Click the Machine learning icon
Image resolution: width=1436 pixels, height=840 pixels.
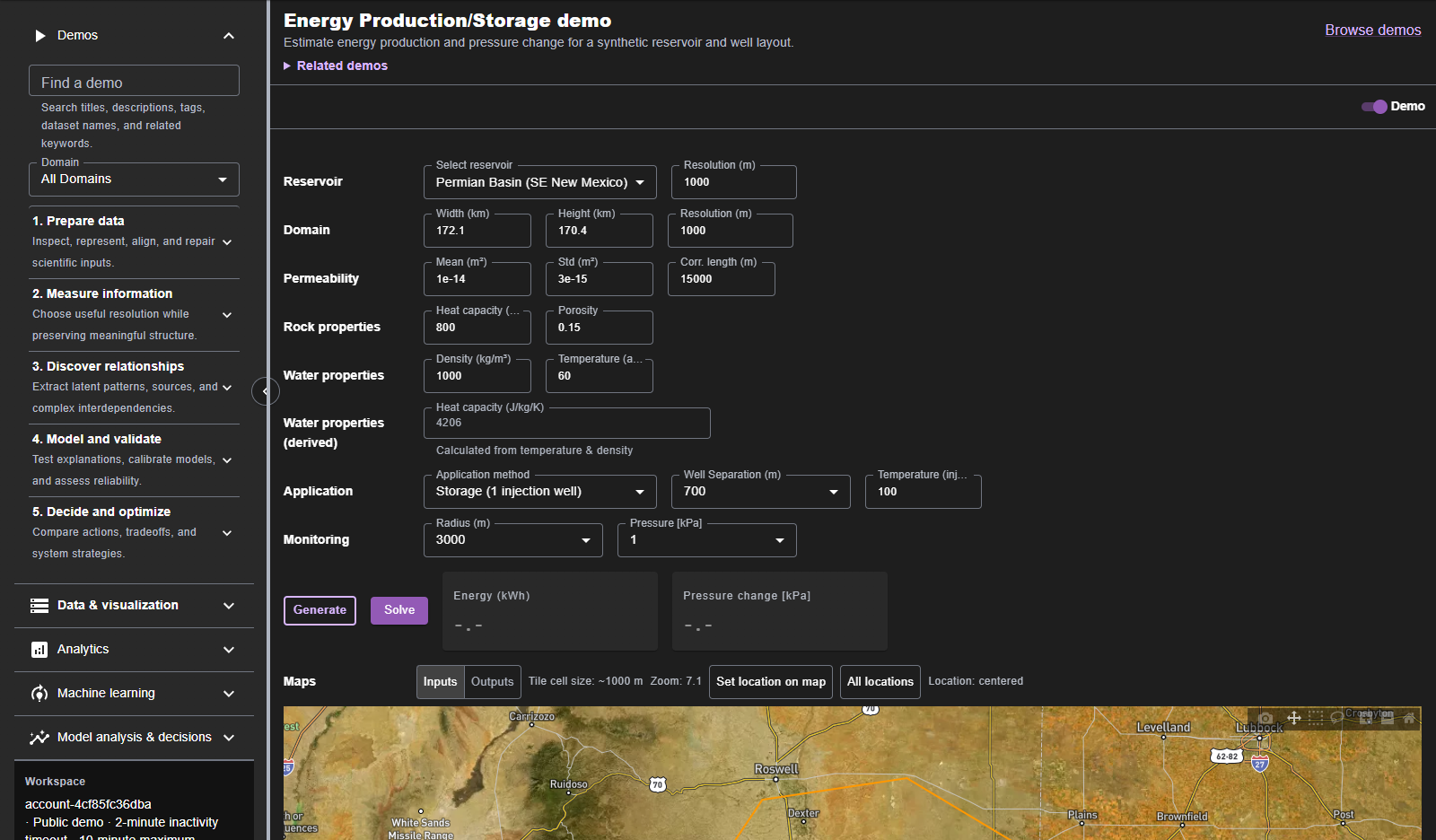coord(39,694)
